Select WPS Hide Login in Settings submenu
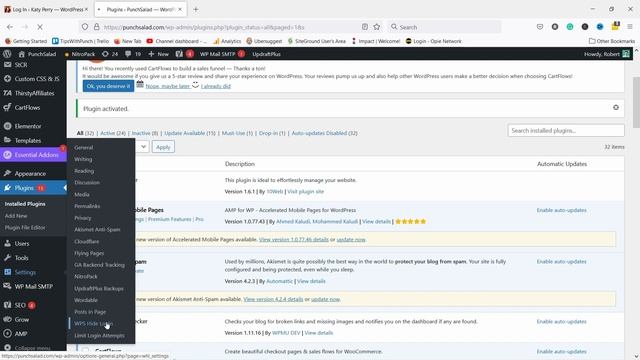The width and height of the screenshot is (640, 360). 93,323
